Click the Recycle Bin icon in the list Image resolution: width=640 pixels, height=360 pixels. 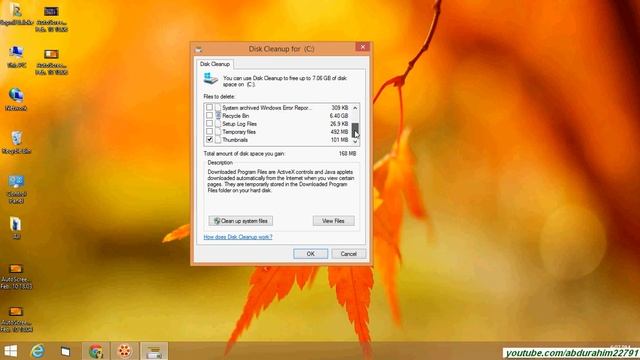coord(218,116)
